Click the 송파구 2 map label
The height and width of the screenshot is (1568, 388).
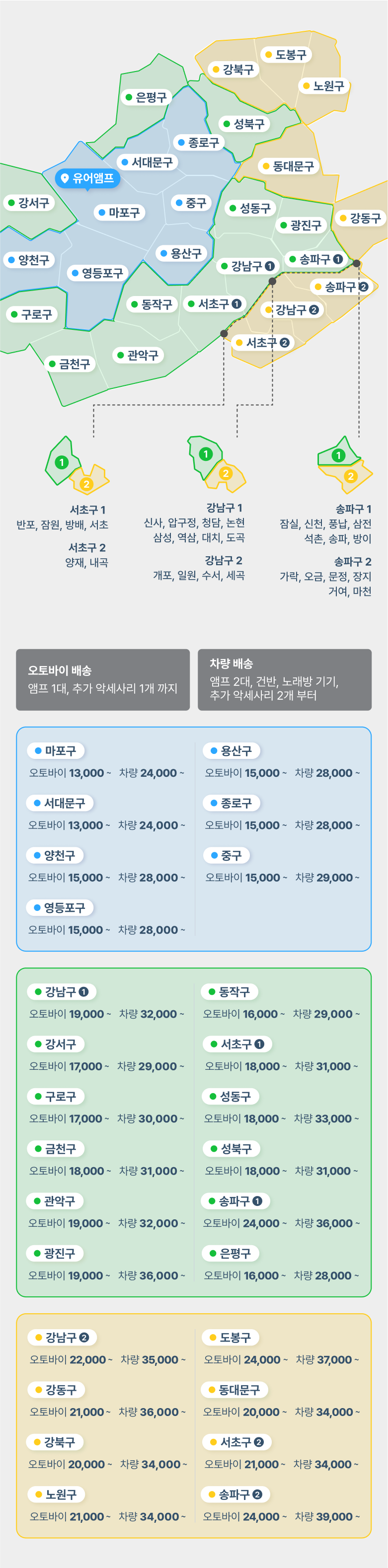(x=340, y=287)
